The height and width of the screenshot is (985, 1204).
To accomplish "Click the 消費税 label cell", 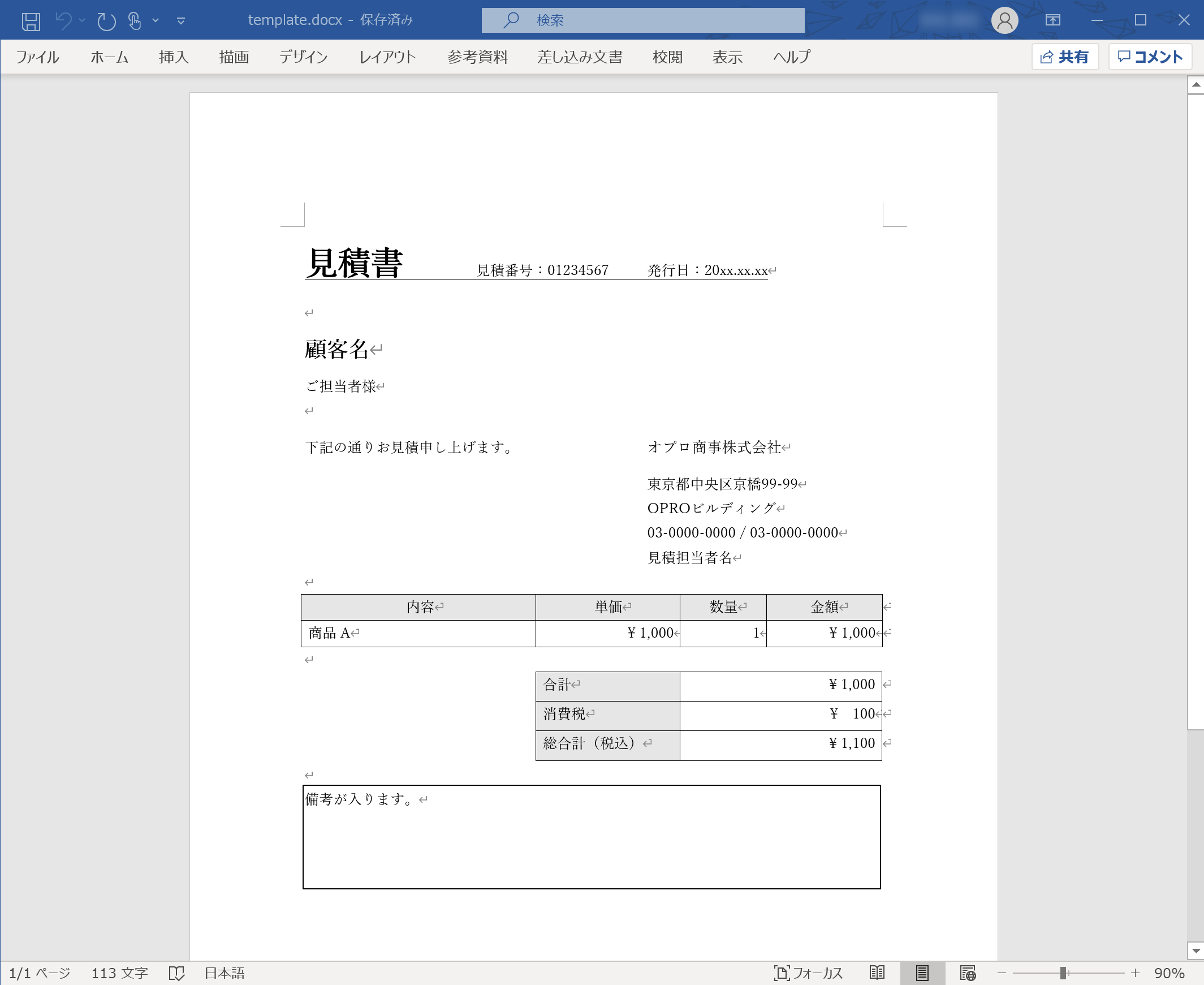I will click(608, 716).
